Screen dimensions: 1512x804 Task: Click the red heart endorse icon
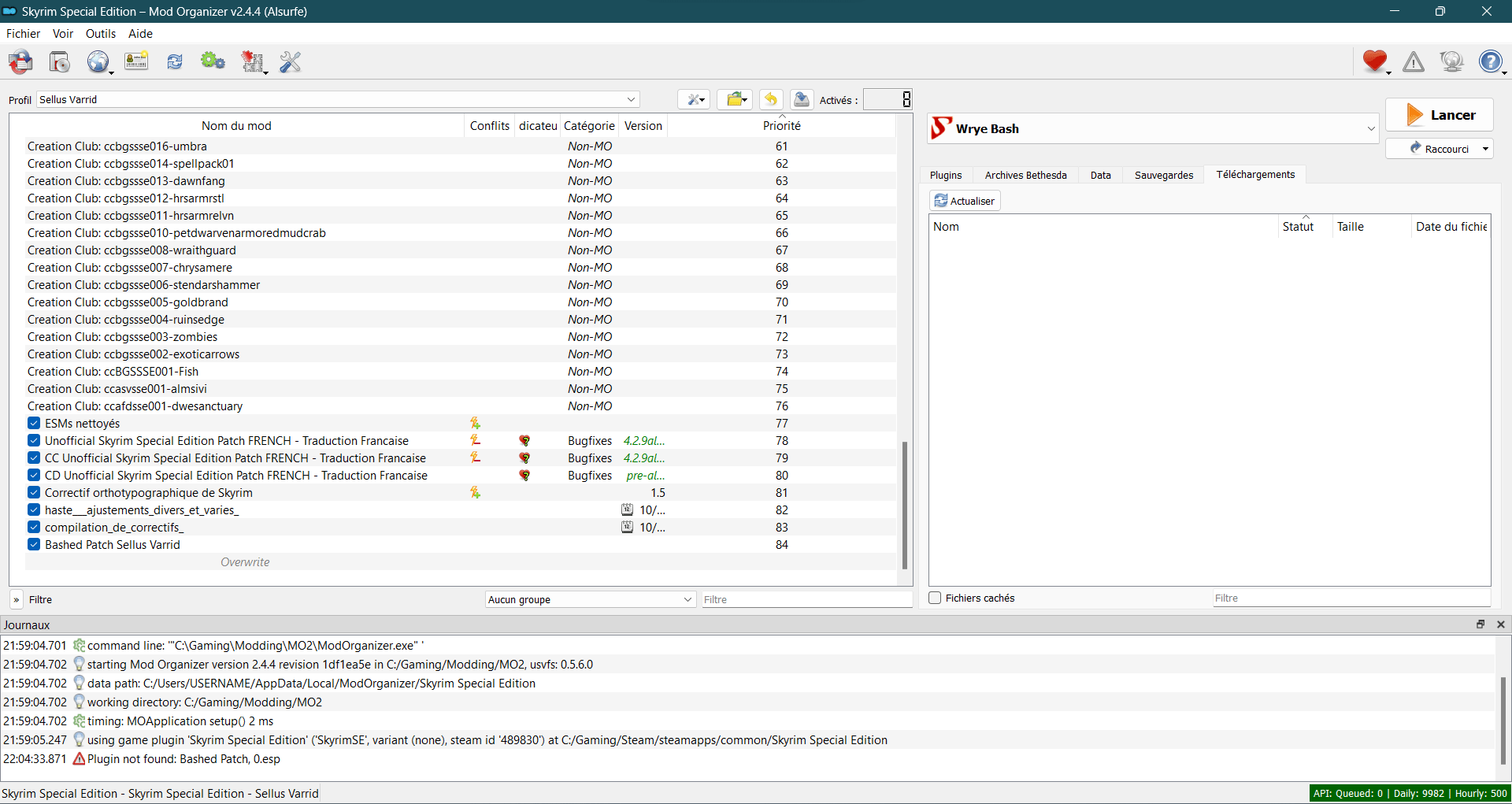(1375, 61)
